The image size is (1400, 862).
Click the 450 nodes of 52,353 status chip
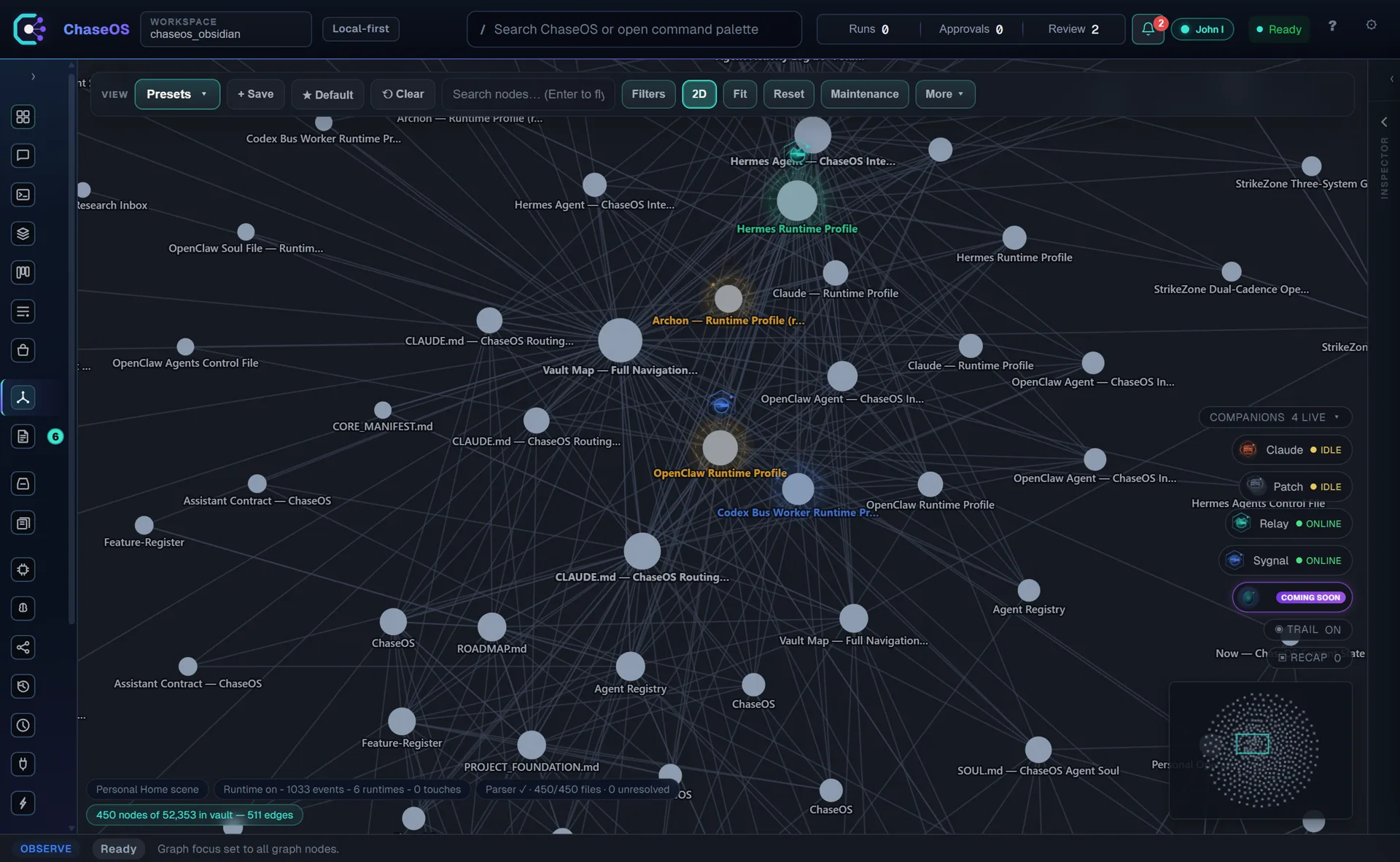tap(195, 815)
